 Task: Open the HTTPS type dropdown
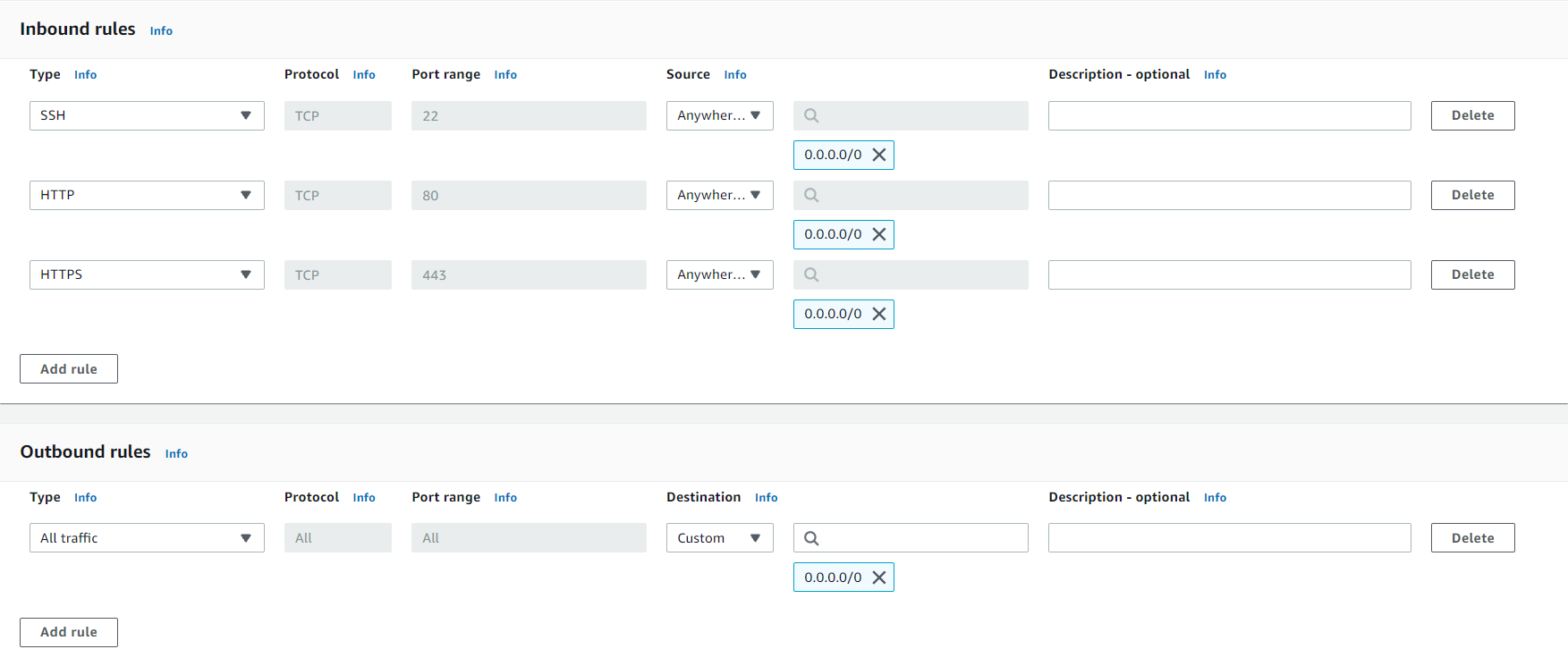pyautogui.click(x=147, y=274)
